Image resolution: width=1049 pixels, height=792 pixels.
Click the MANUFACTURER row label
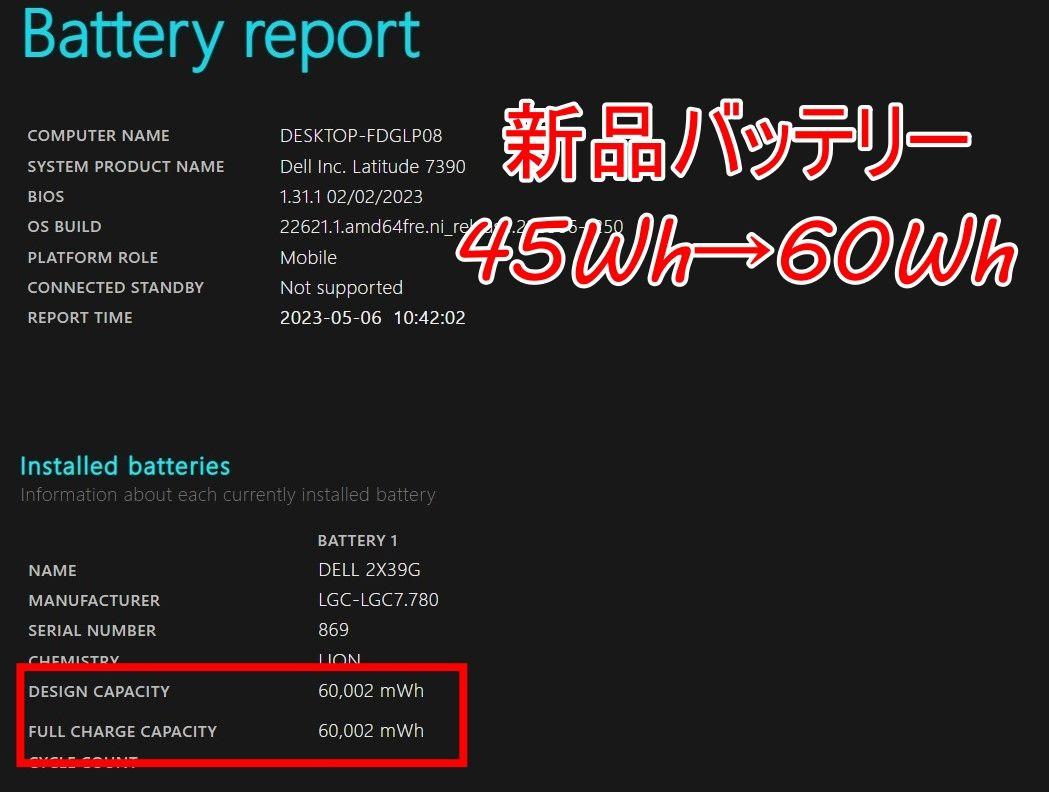[94, 601]
